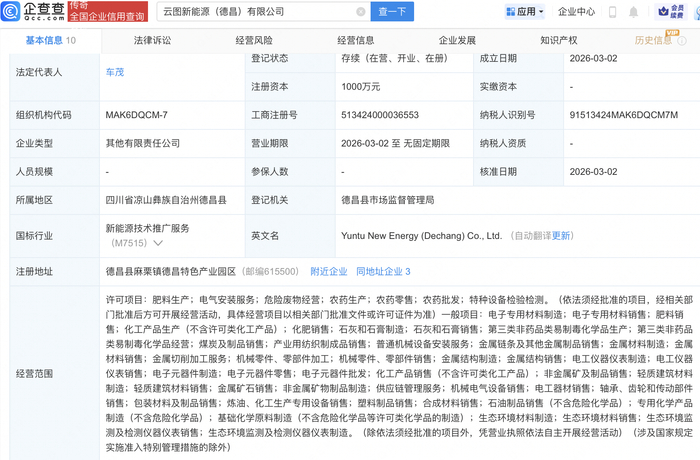Focus the company name search field
The height and width of the screenshot is (460, 700).
[x=259, y=12]
